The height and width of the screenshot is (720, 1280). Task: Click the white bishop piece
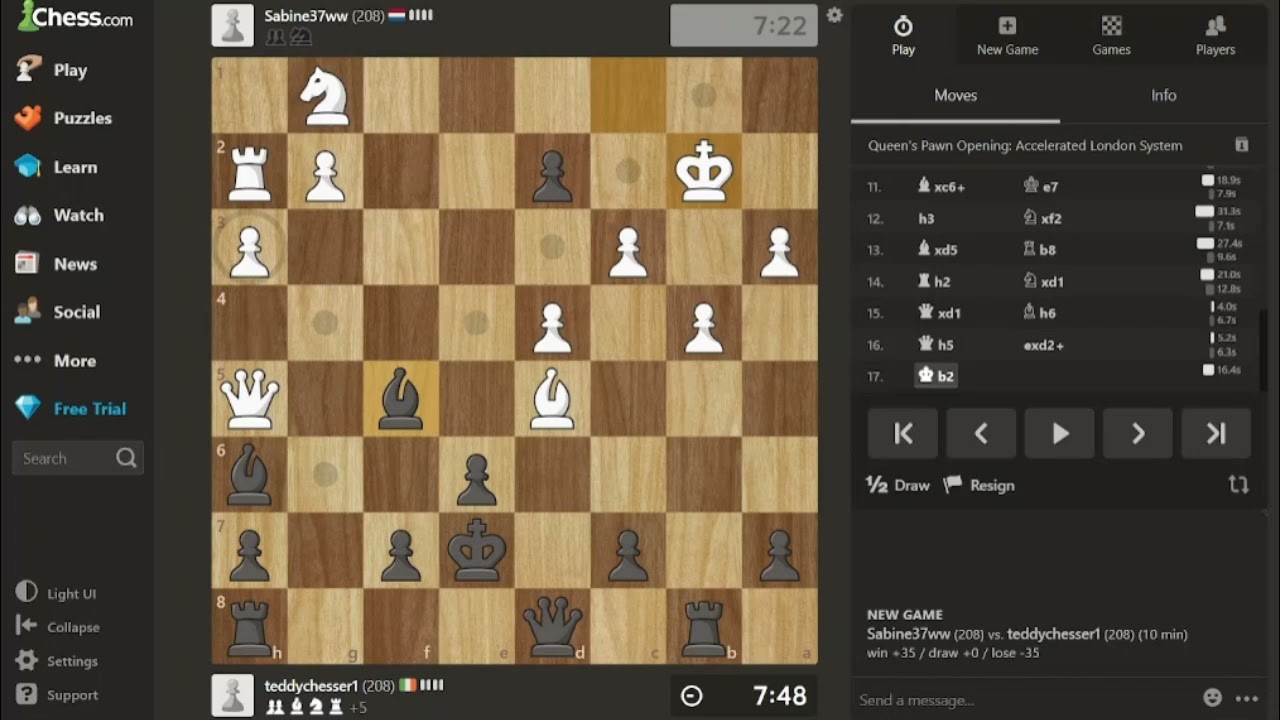(x=552, y=398)
